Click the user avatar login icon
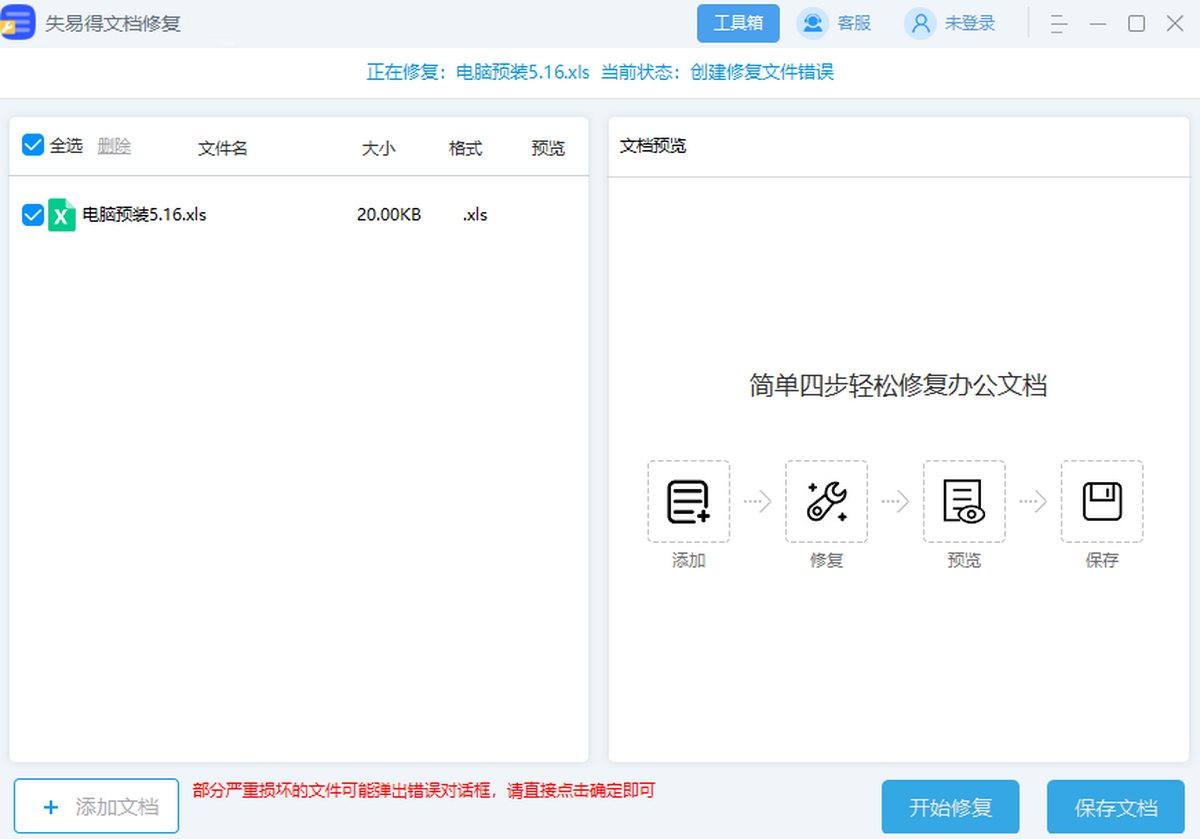The image size is (1200, 839). pyautogui.click(x=920, y=23)
